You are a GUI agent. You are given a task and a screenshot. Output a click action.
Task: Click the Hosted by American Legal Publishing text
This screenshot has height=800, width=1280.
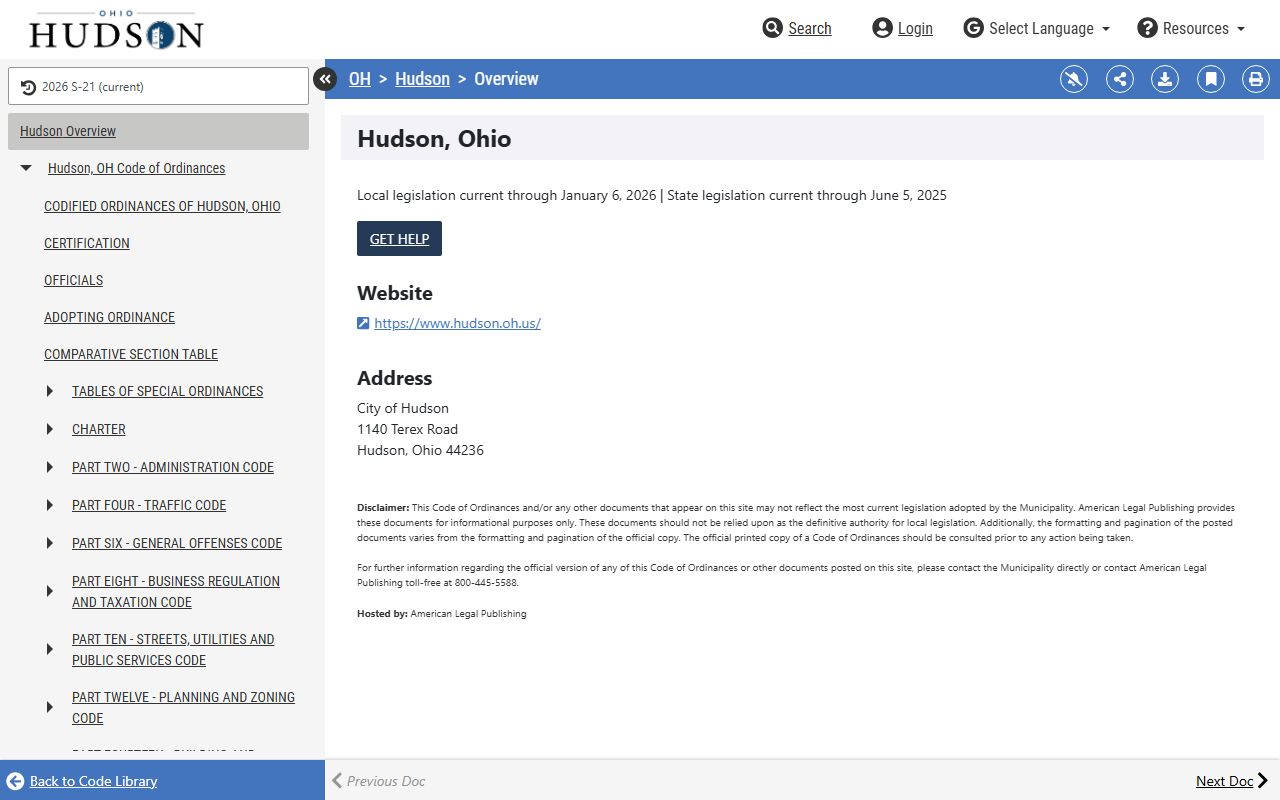pos(441,613)
